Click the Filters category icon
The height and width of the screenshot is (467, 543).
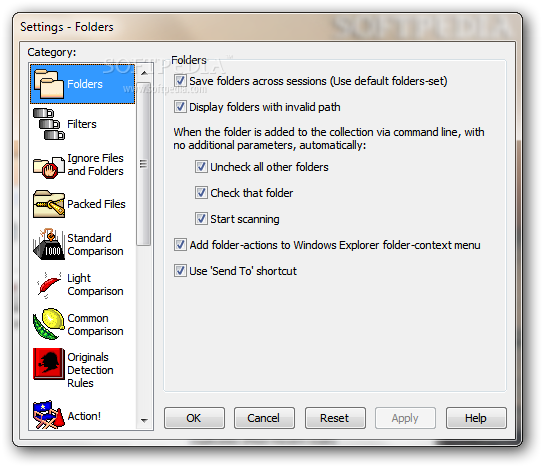[48, 124]
